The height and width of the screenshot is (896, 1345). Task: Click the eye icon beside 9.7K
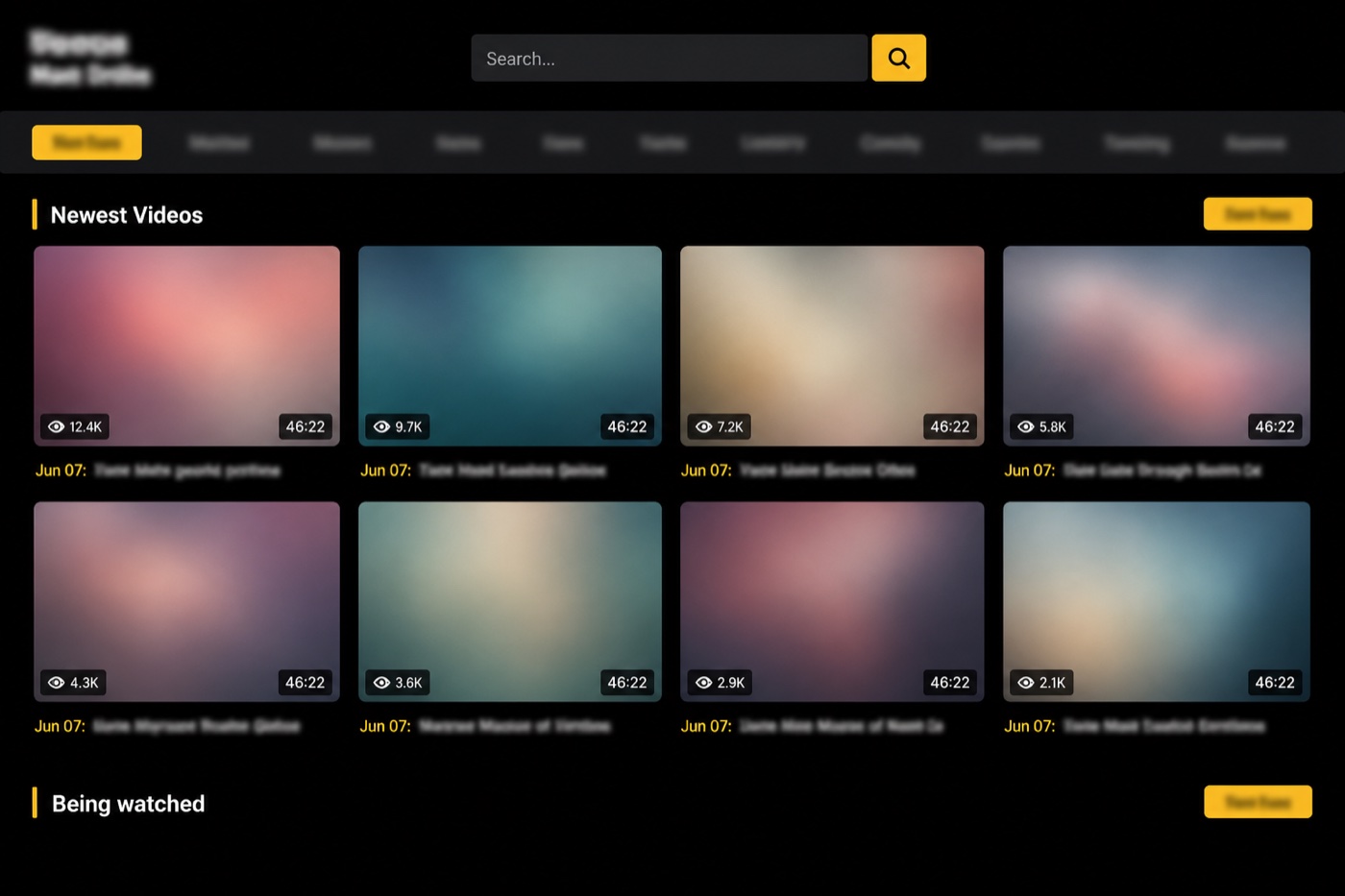[381, 426]
